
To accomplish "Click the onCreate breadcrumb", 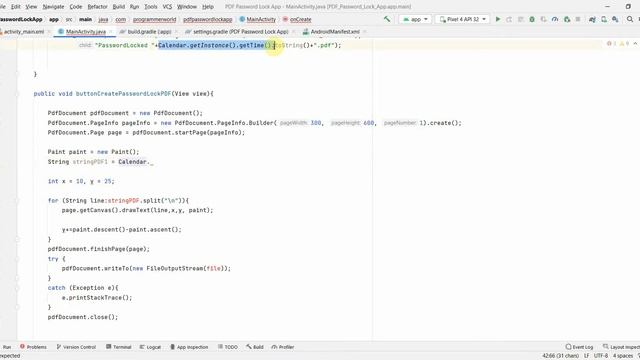I will coord(297,19).
